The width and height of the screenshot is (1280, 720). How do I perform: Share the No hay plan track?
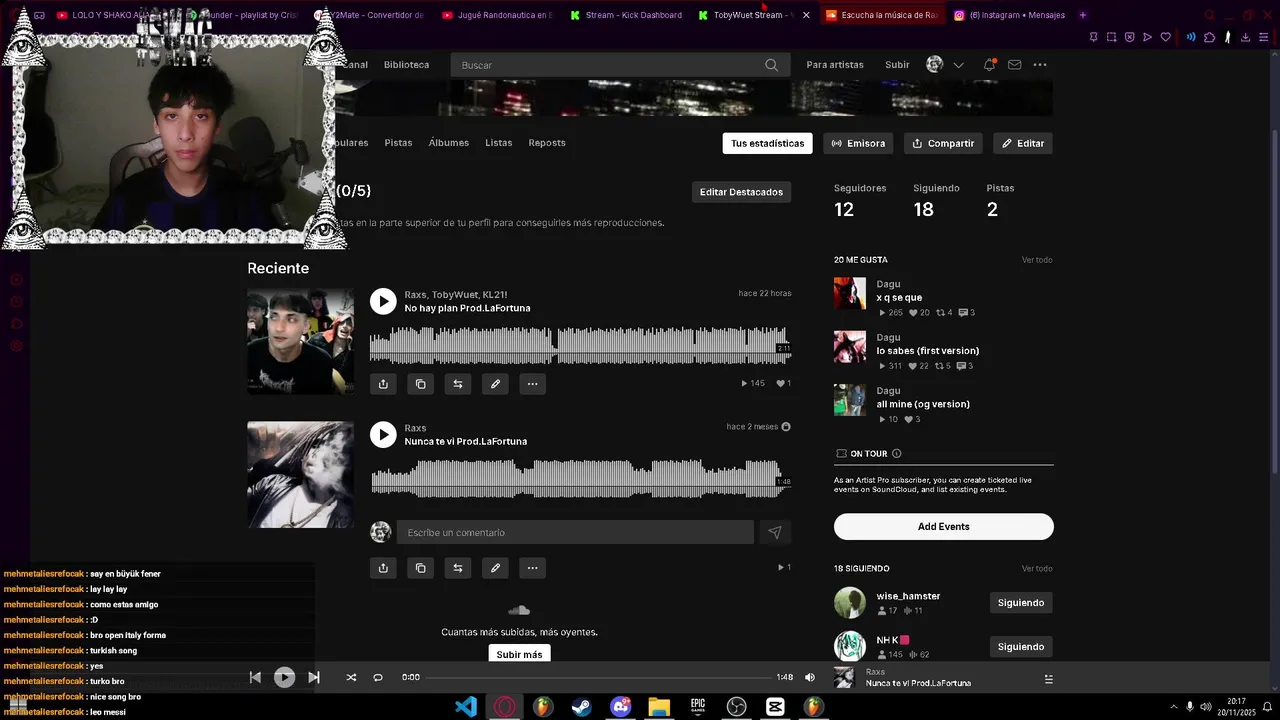point(383,384)
